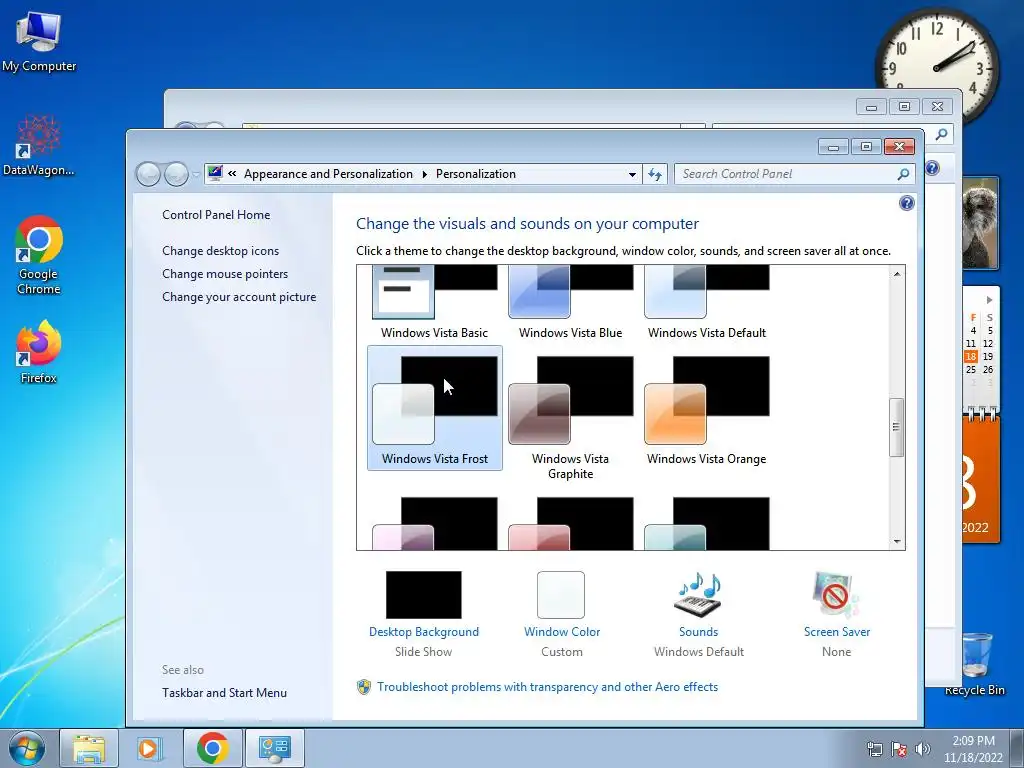Select the Windows Vista Orange theme
The height and width of the screenshot is (768, 1024).
707,409
